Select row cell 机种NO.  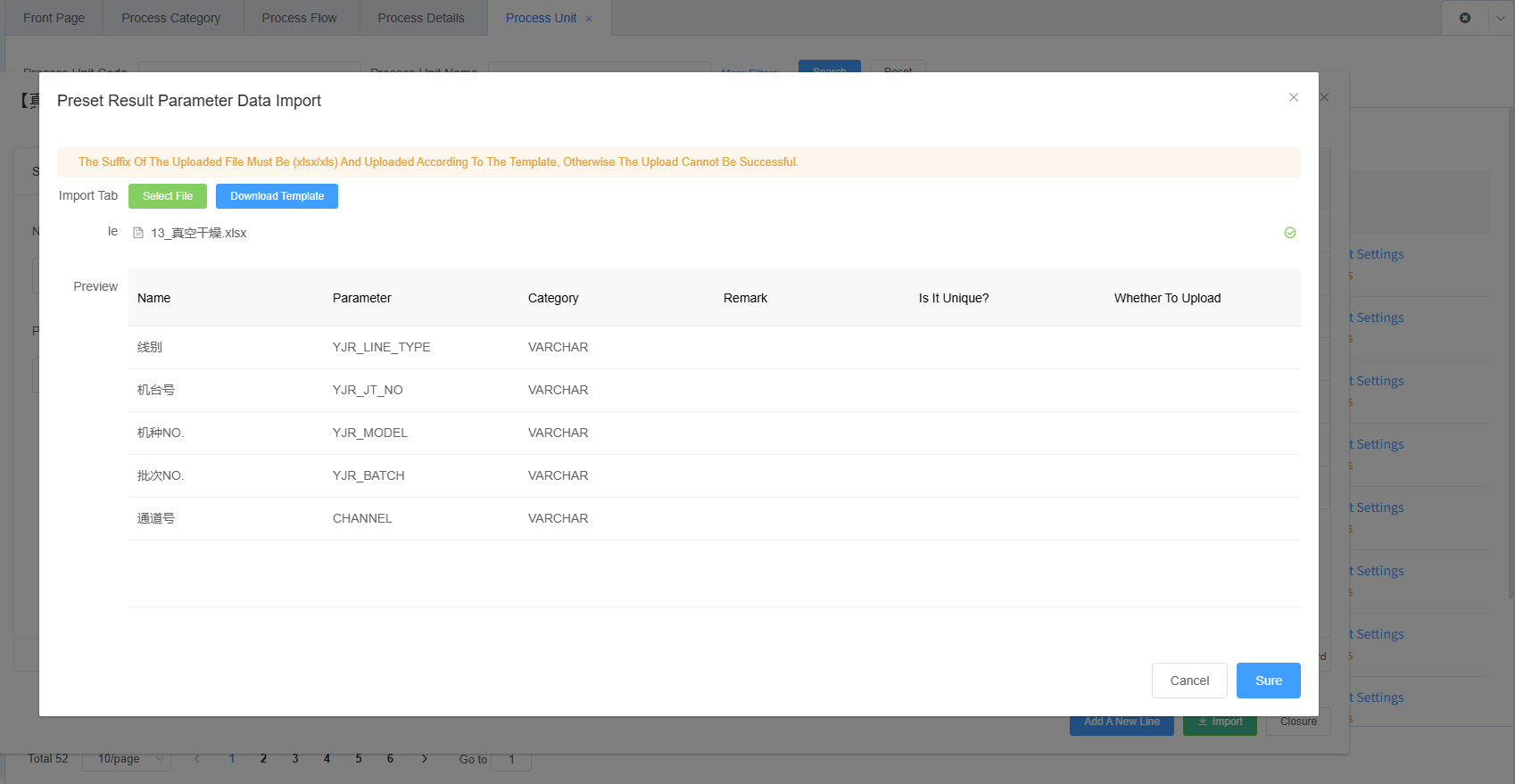click(x=161, y=433)
